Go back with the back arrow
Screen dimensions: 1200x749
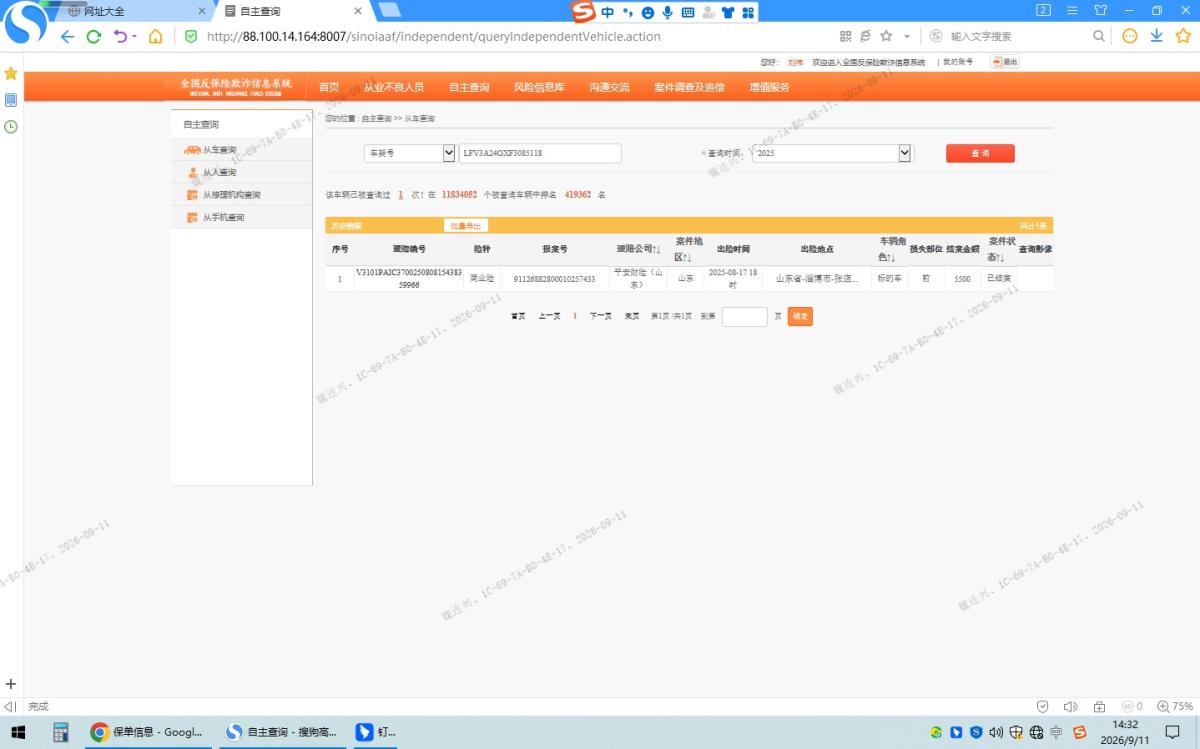pyautogui.click(x=67, y=36)
